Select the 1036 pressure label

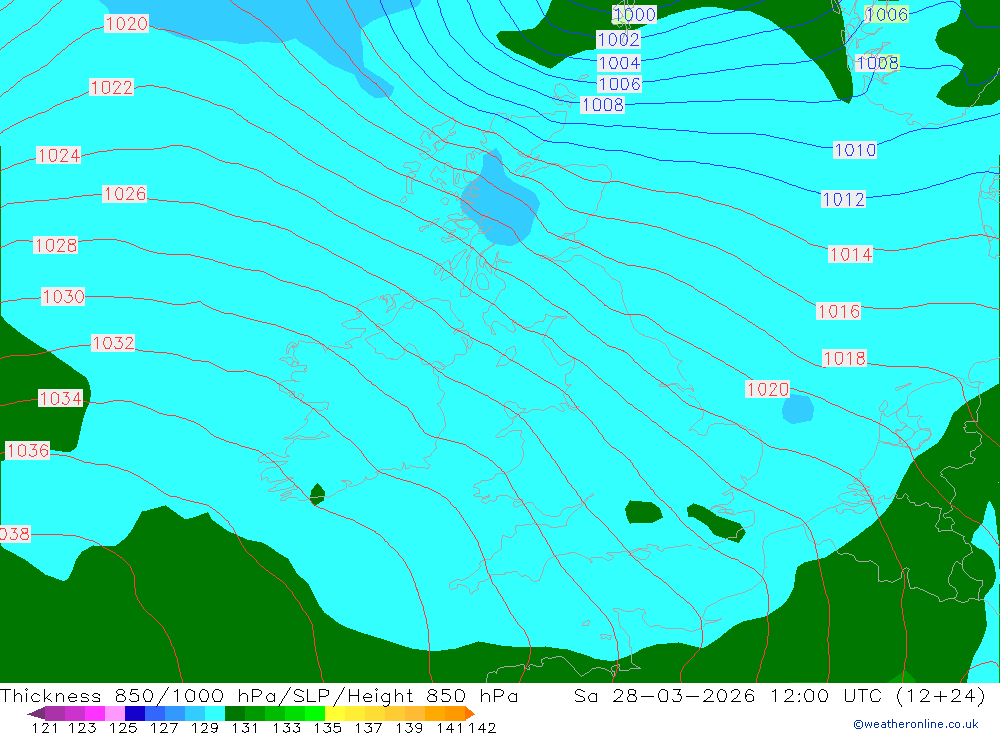(x=27, y=450)
